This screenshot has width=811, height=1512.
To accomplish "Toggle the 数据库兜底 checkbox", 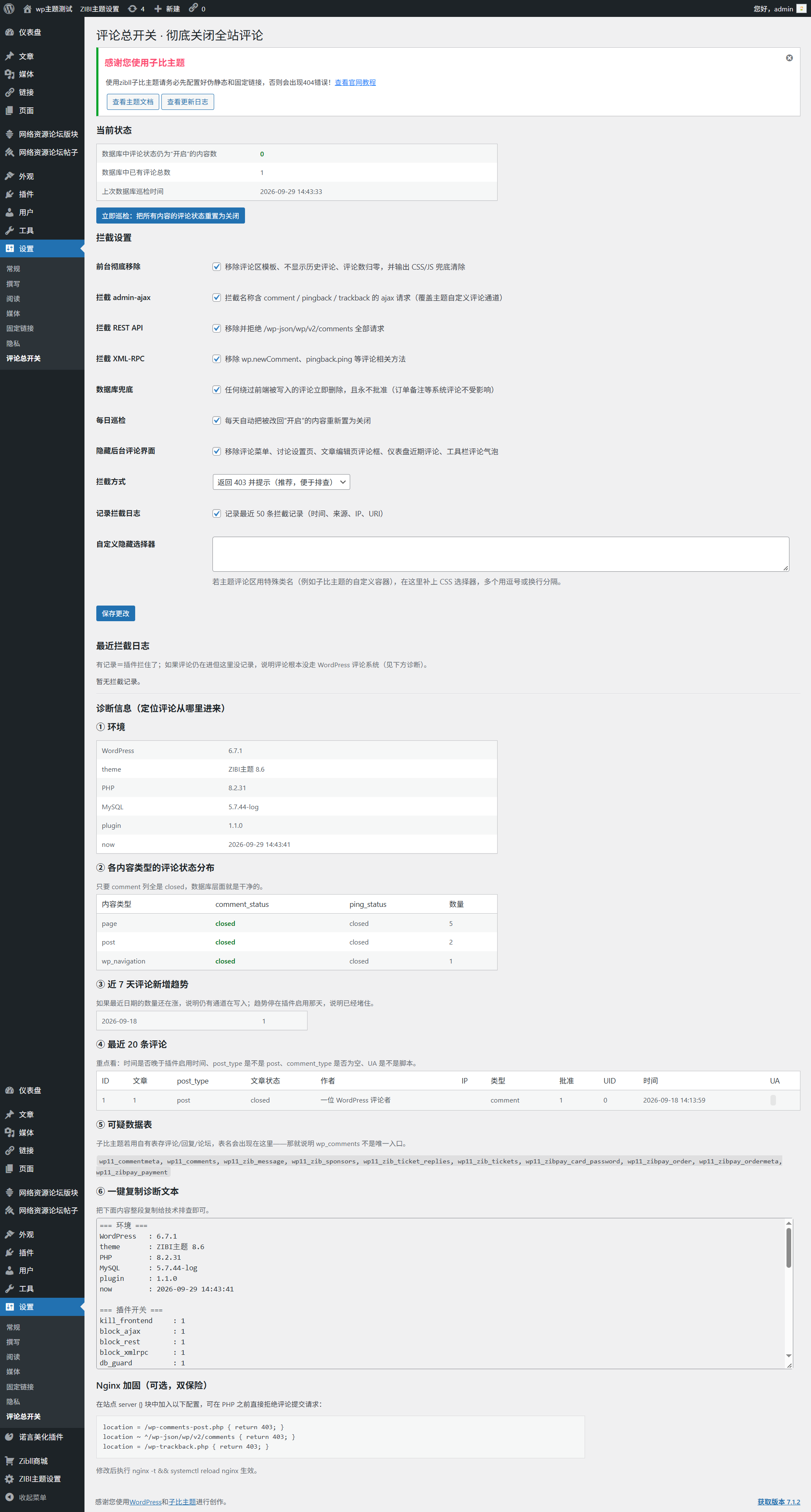I will point(217,390).
